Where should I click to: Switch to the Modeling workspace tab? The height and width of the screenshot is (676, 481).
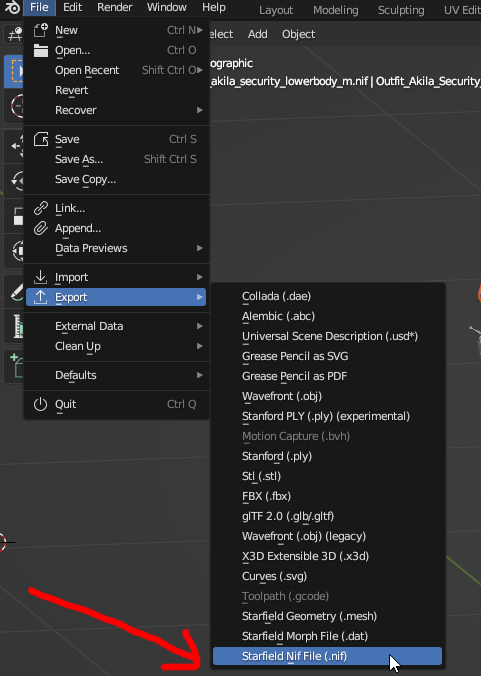coord(336,10)
